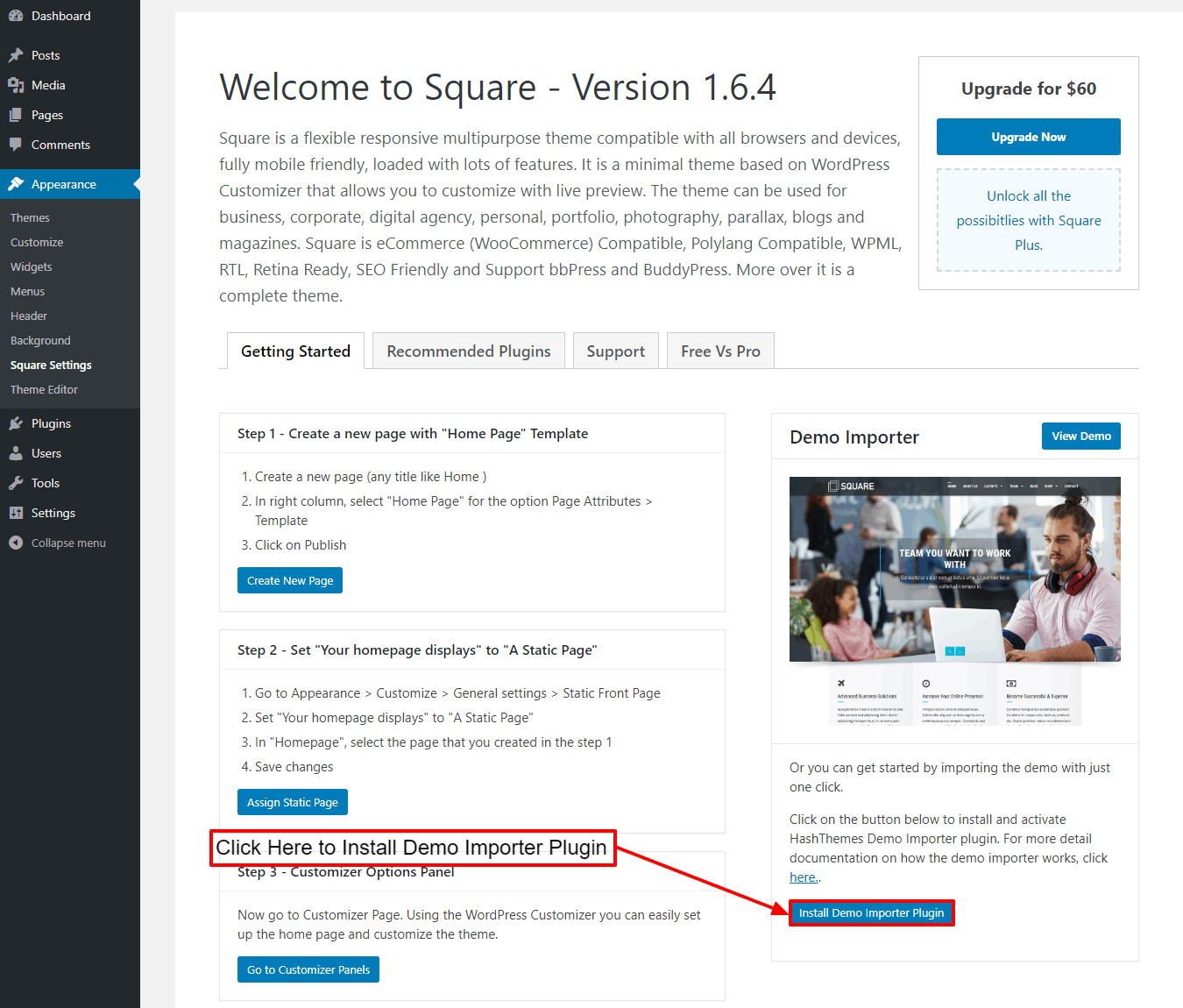Image resolution: width=1183 pixels, height=1008 pixels.
Task: Switch to Recommended Plugins tab
Action: point(469,351)
